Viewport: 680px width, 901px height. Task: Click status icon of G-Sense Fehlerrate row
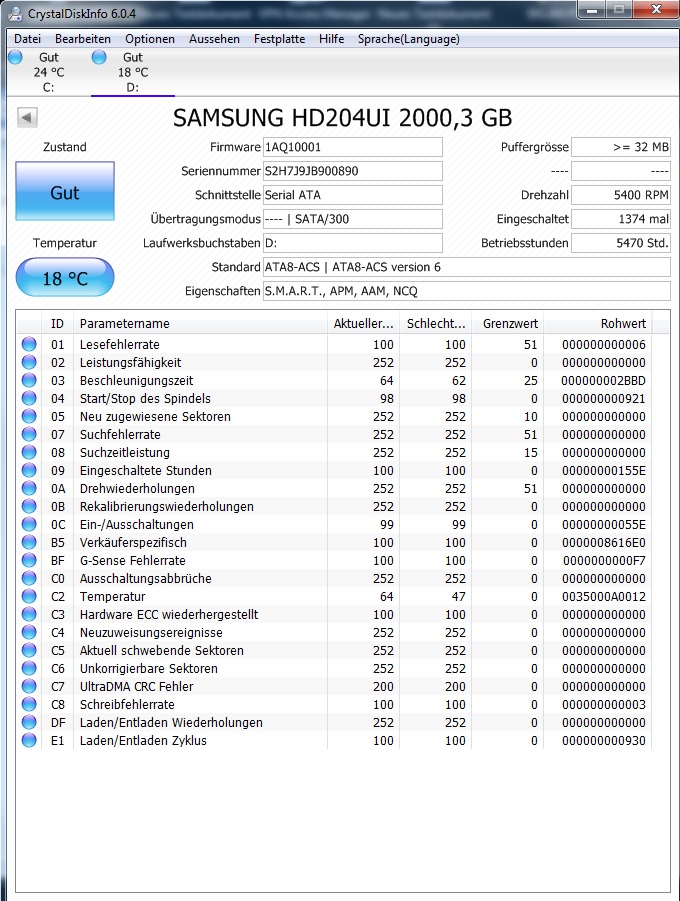(x=29, y=560)
